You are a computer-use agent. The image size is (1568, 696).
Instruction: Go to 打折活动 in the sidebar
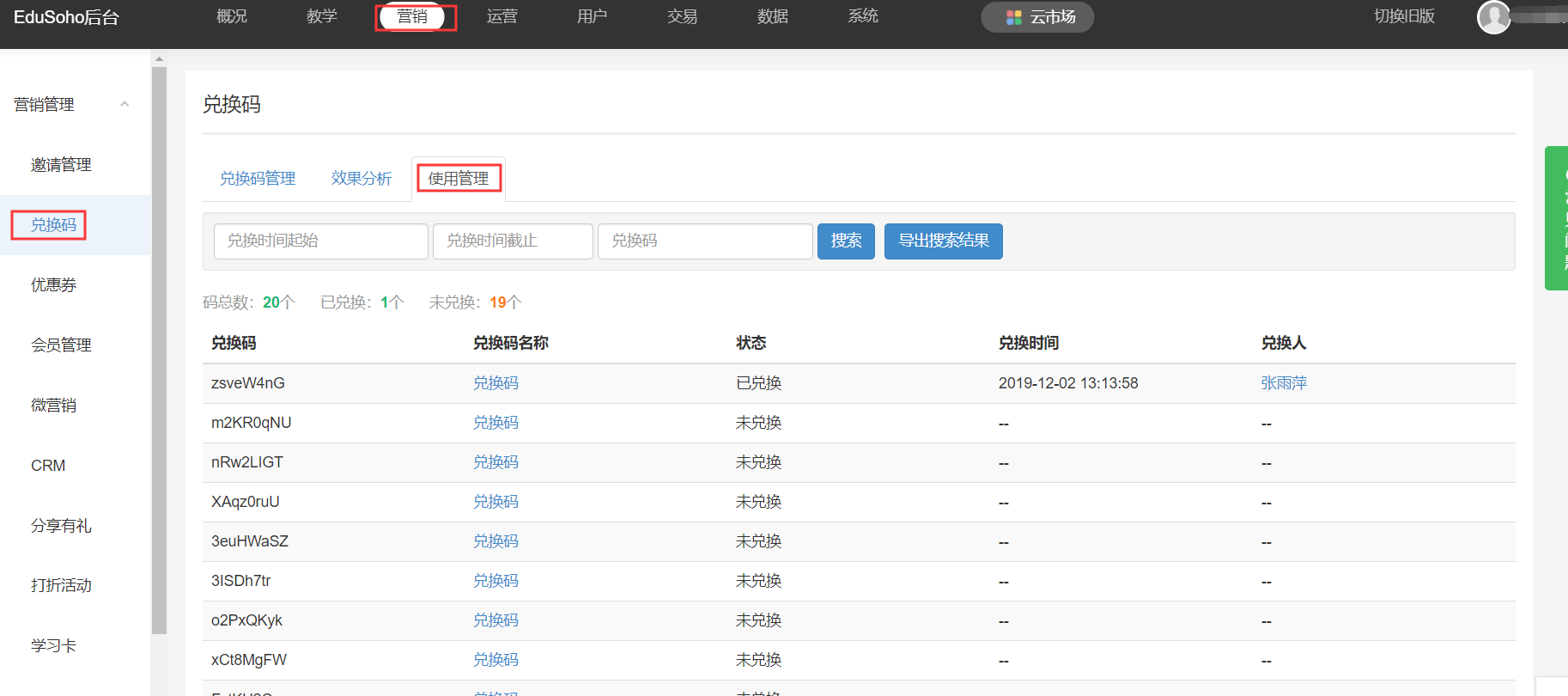tap(61, 586)
